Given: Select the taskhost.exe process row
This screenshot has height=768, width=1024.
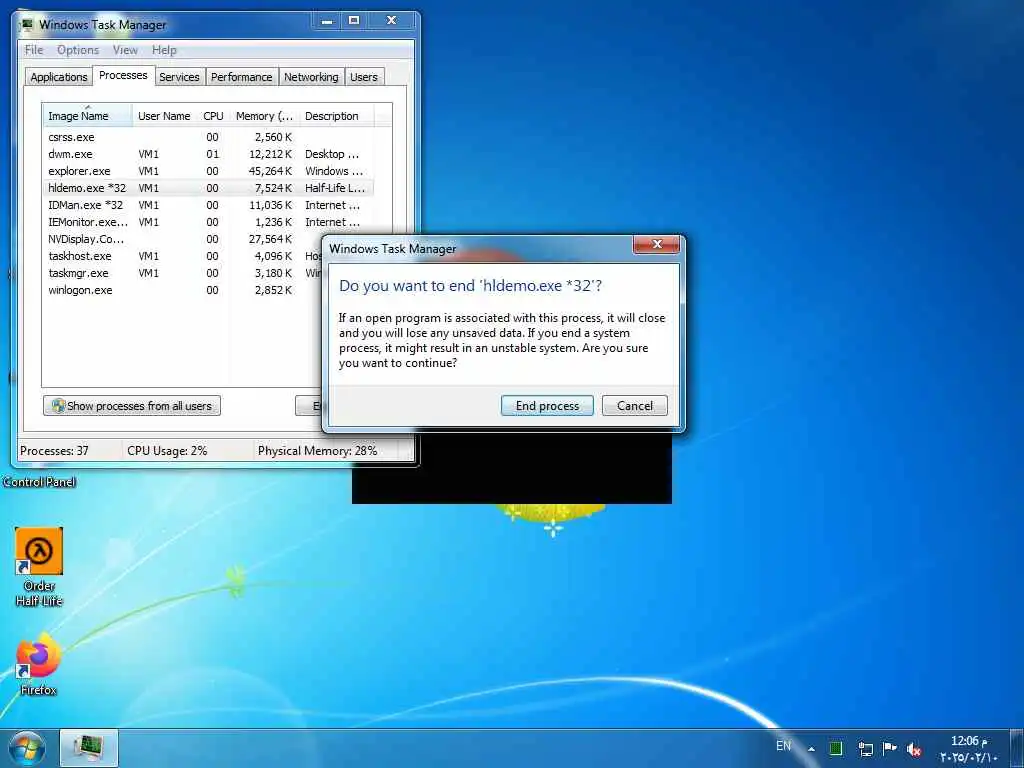Looking at the screenshot, I should pyautogui.click(x=183, y=256).
